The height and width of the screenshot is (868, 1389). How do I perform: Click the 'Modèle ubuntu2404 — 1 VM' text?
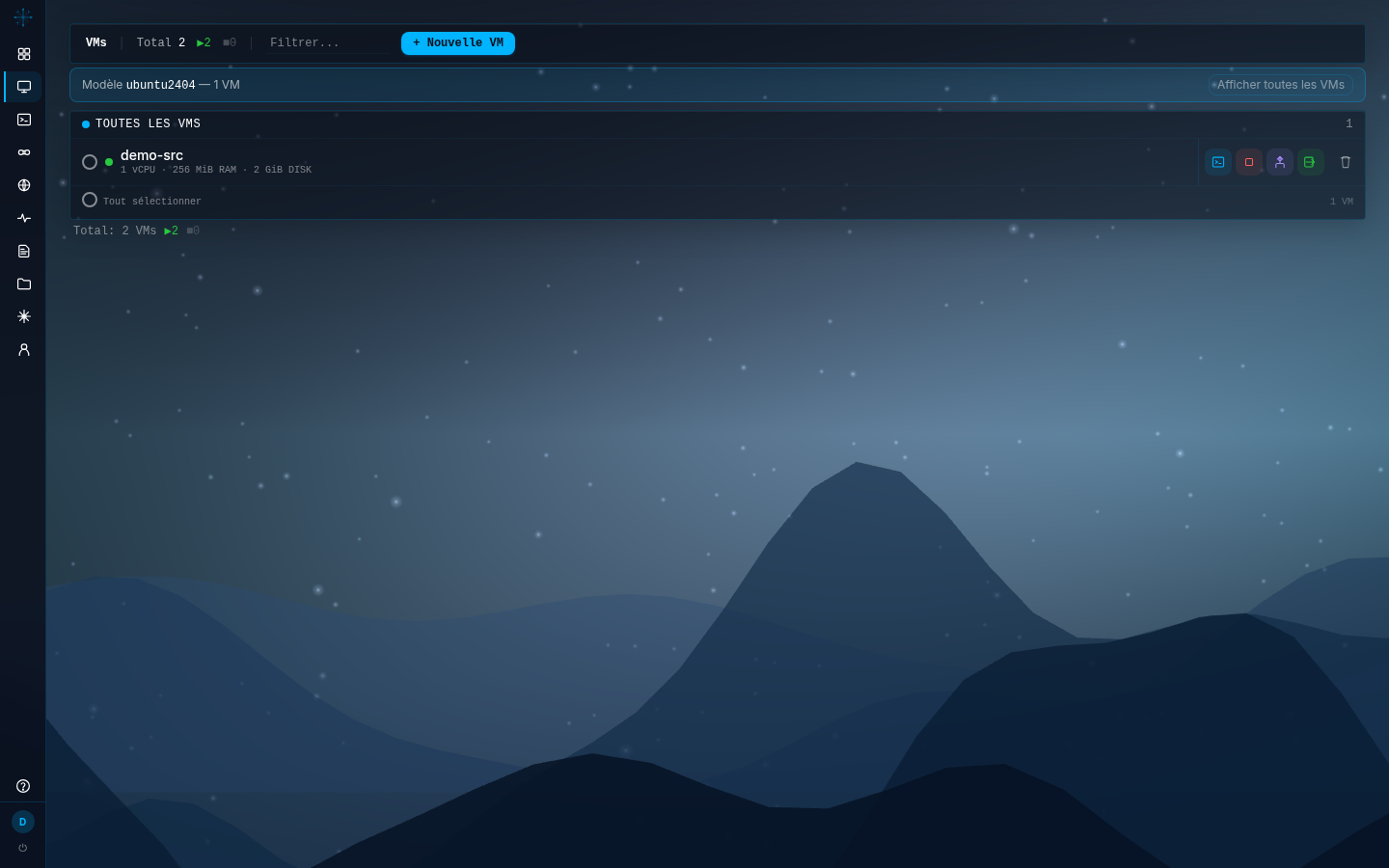click(161, 85)
